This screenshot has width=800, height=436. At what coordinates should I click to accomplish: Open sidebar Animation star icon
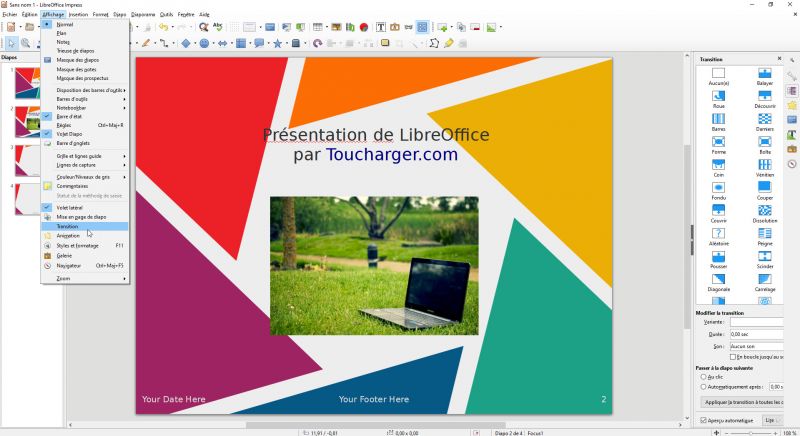tap(791, 105)
